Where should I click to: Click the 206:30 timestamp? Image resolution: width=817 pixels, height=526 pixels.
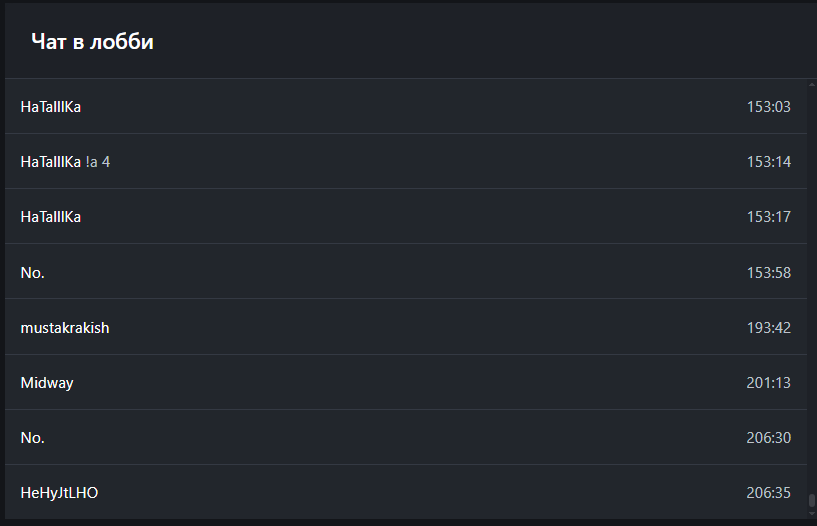click(x=768, y=437)
